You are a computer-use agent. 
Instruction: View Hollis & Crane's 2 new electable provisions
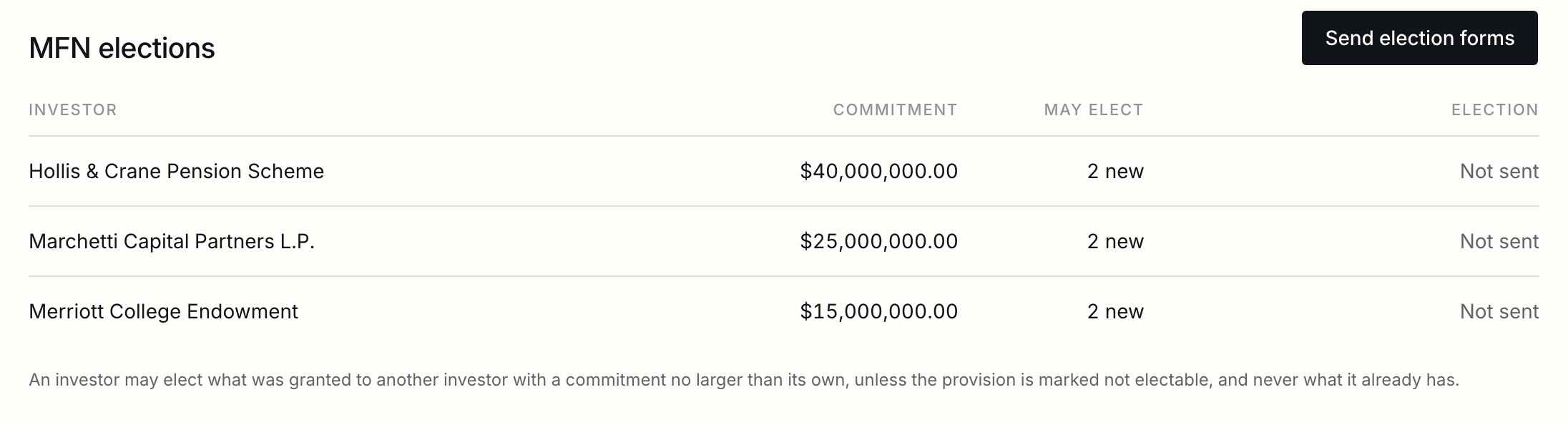1115,171
